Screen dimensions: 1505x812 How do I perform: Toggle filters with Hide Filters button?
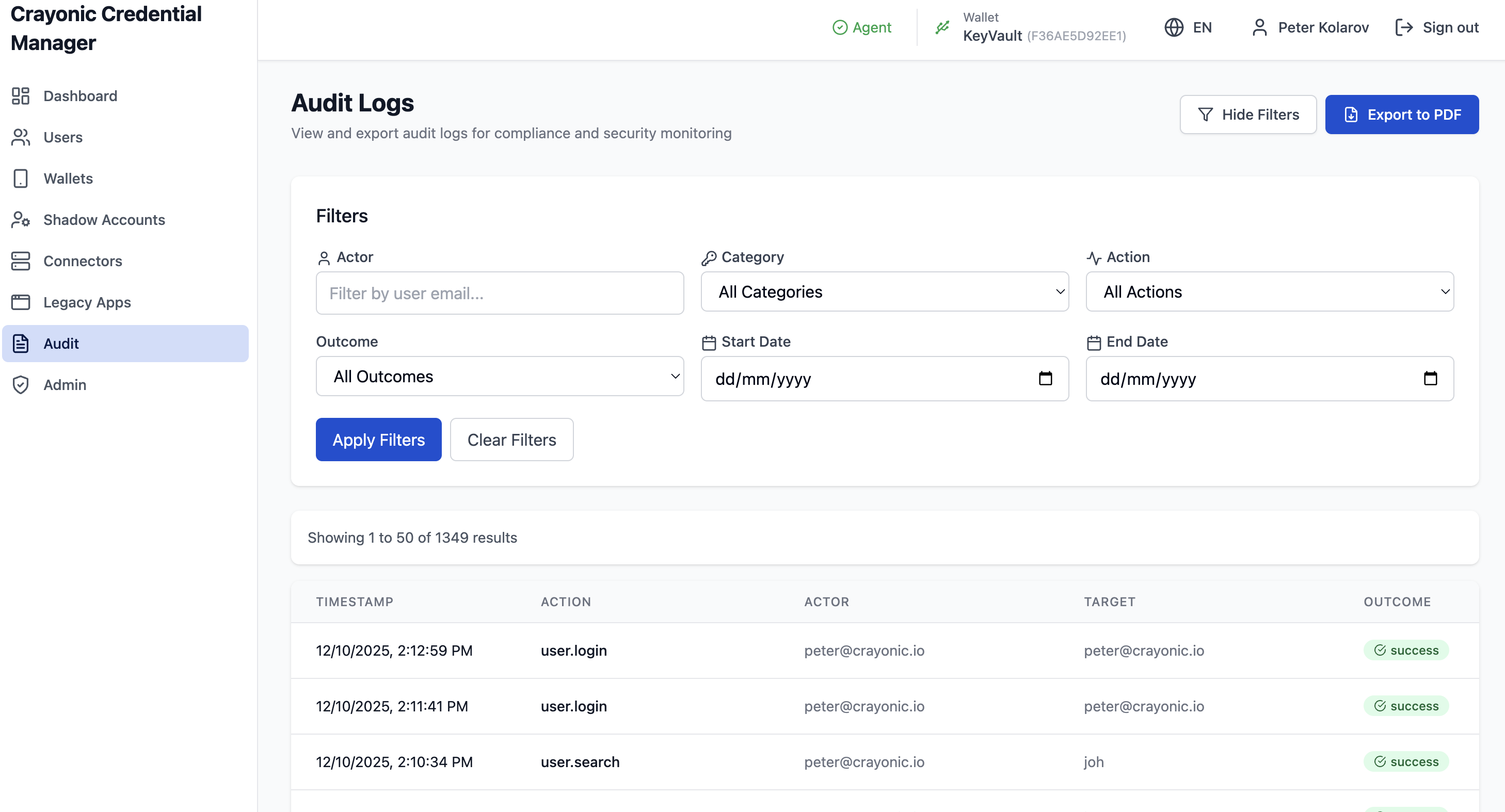click(1248, 115)
